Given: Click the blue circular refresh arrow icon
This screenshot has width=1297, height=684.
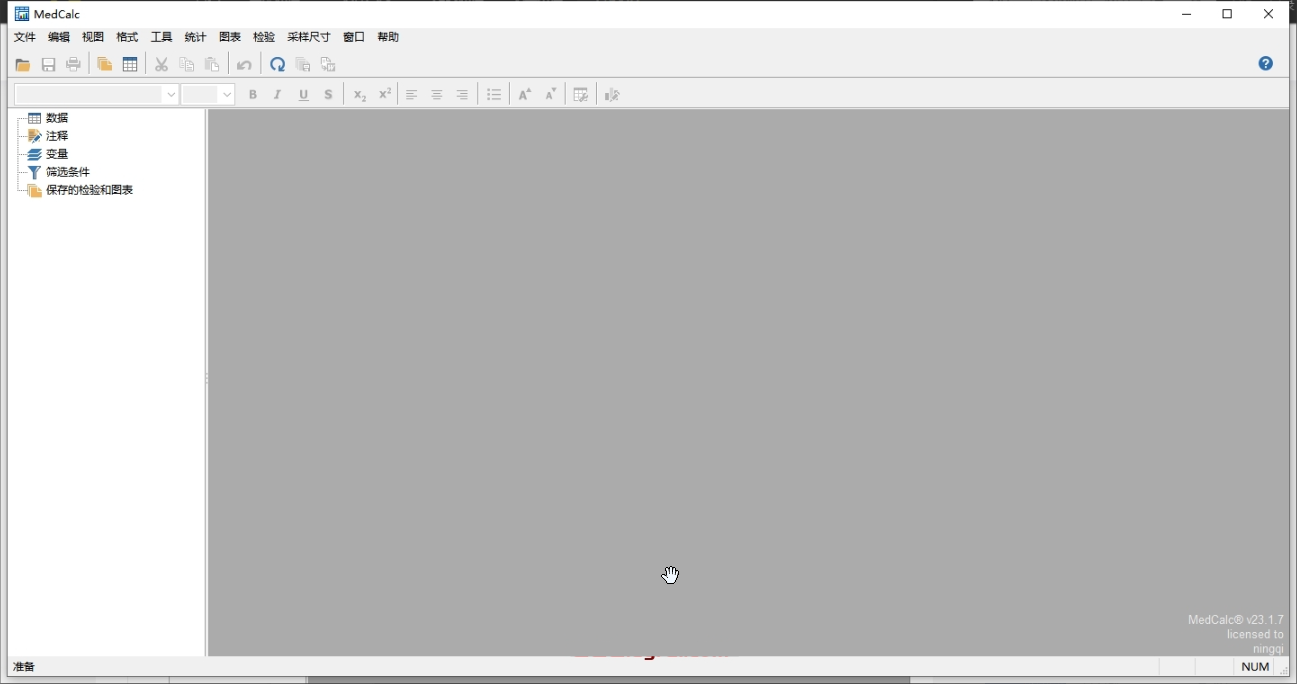Looking at the screenshot, I should (278, 64).
